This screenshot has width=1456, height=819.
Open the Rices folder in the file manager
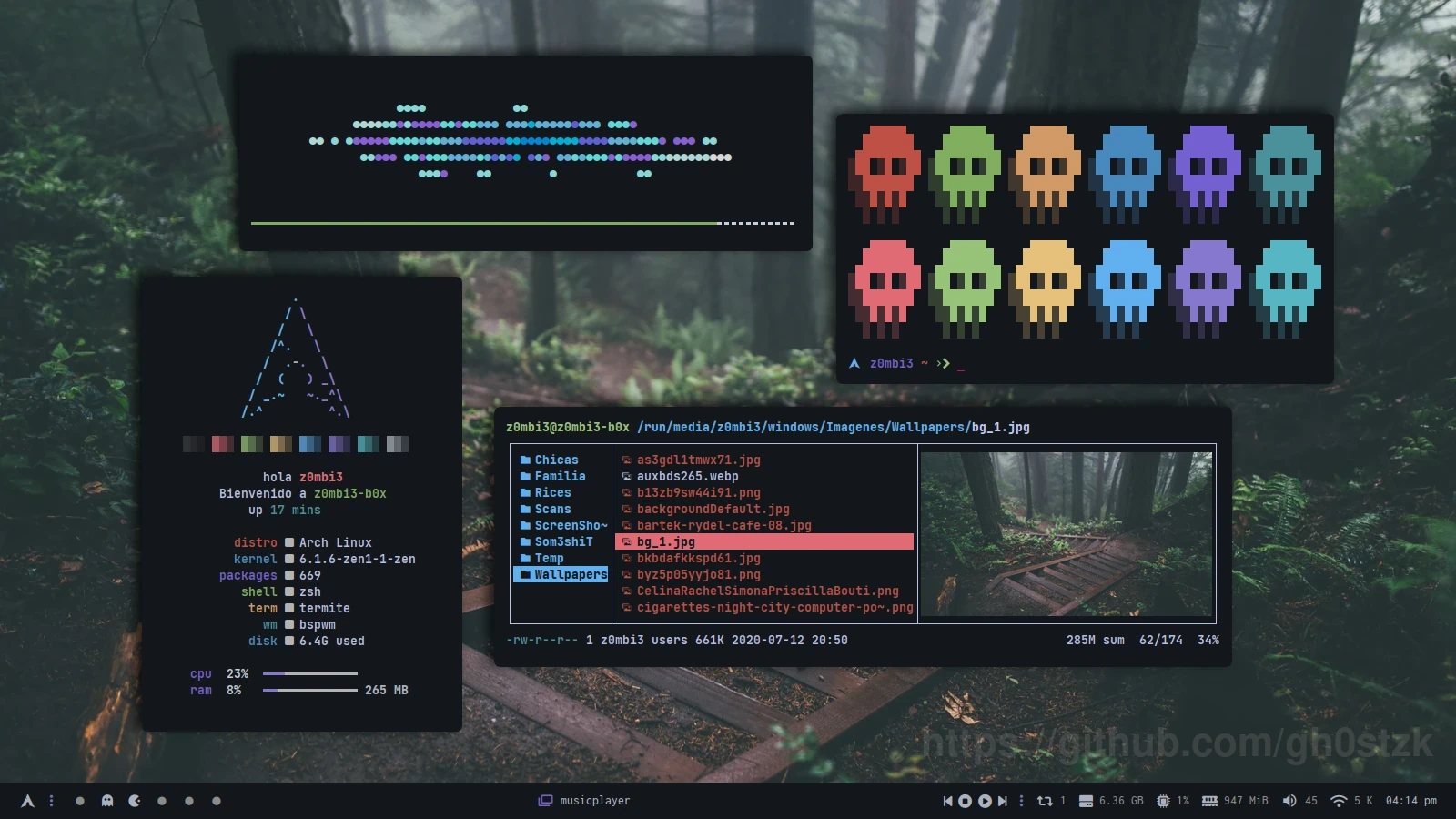click(552, 492)
